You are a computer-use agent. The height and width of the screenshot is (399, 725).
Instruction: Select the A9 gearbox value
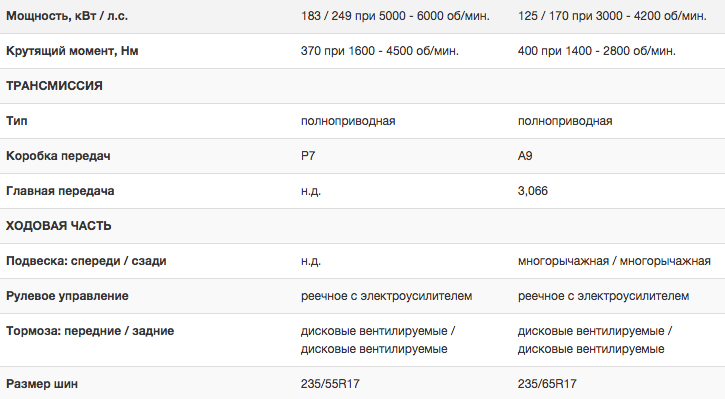tap(525, 156)
